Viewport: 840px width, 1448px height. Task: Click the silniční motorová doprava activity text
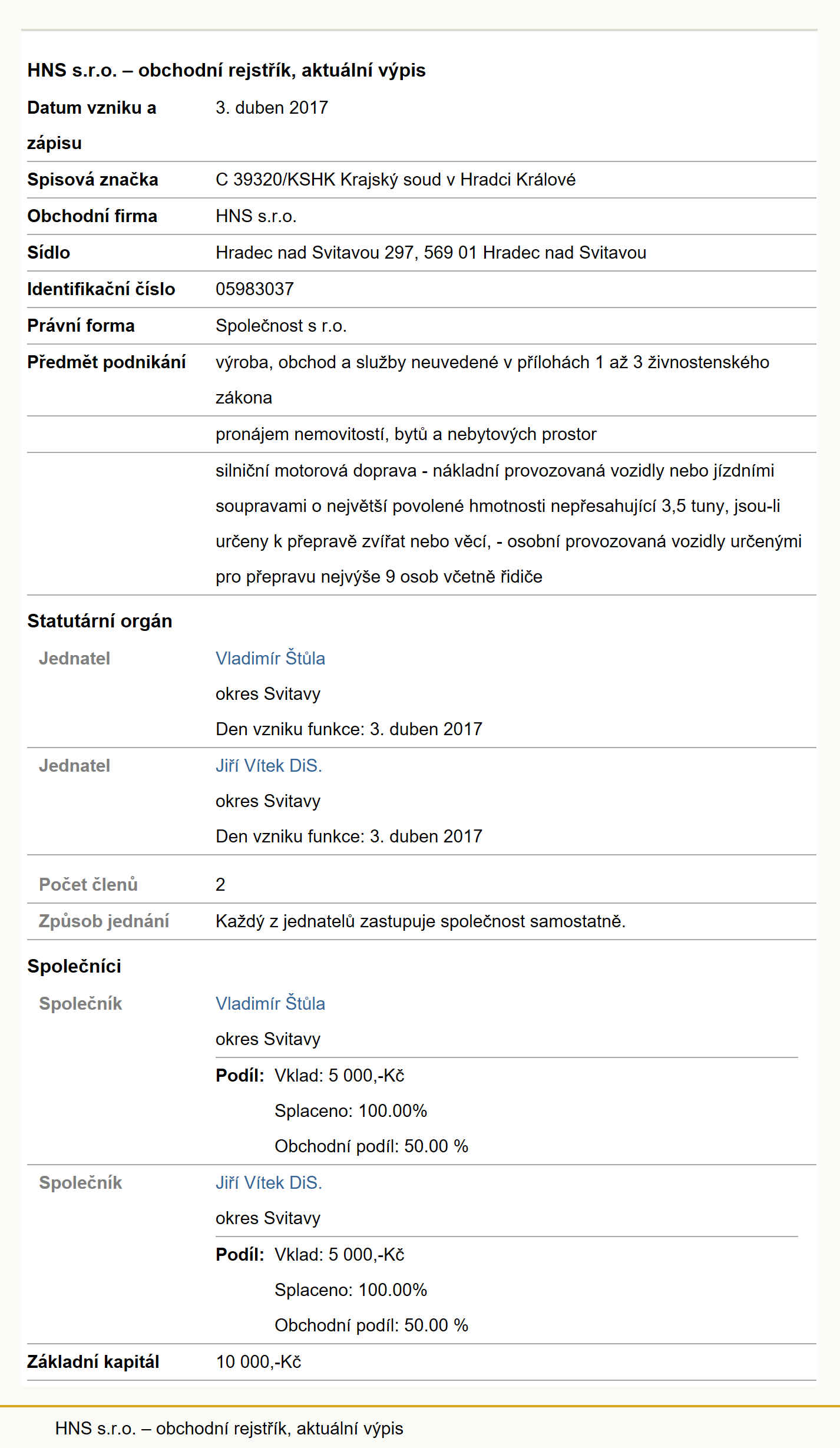(x=508, y=524)
